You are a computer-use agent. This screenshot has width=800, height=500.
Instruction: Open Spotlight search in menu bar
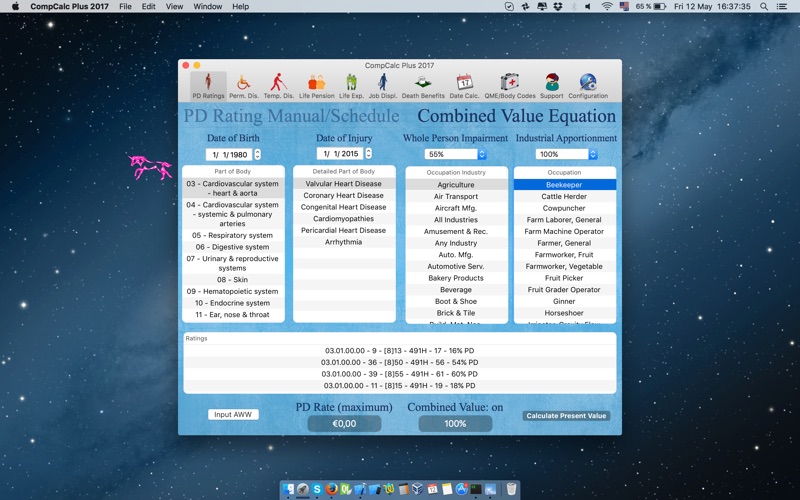click(764, 7)
